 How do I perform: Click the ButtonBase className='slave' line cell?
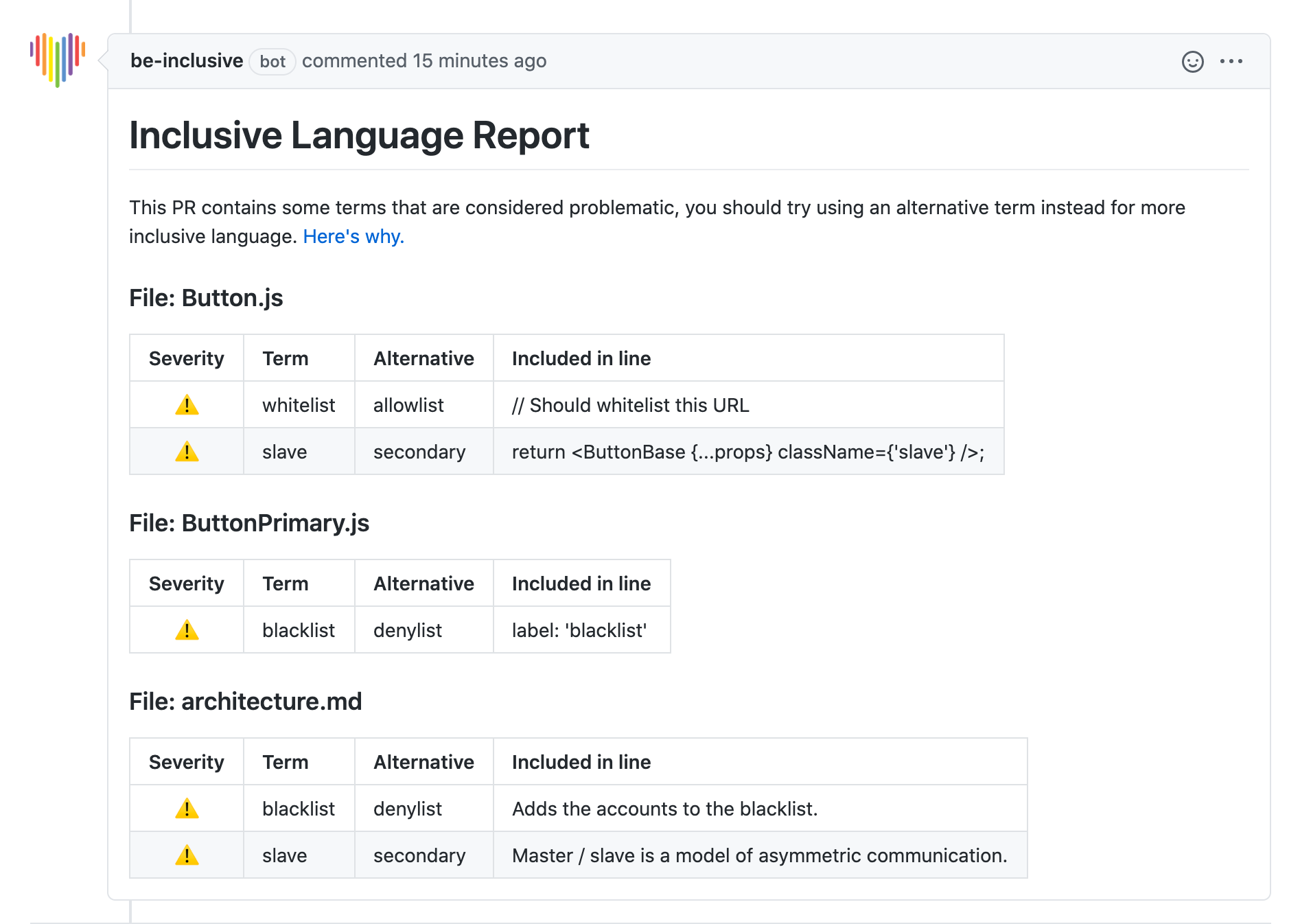click(749, 452)
